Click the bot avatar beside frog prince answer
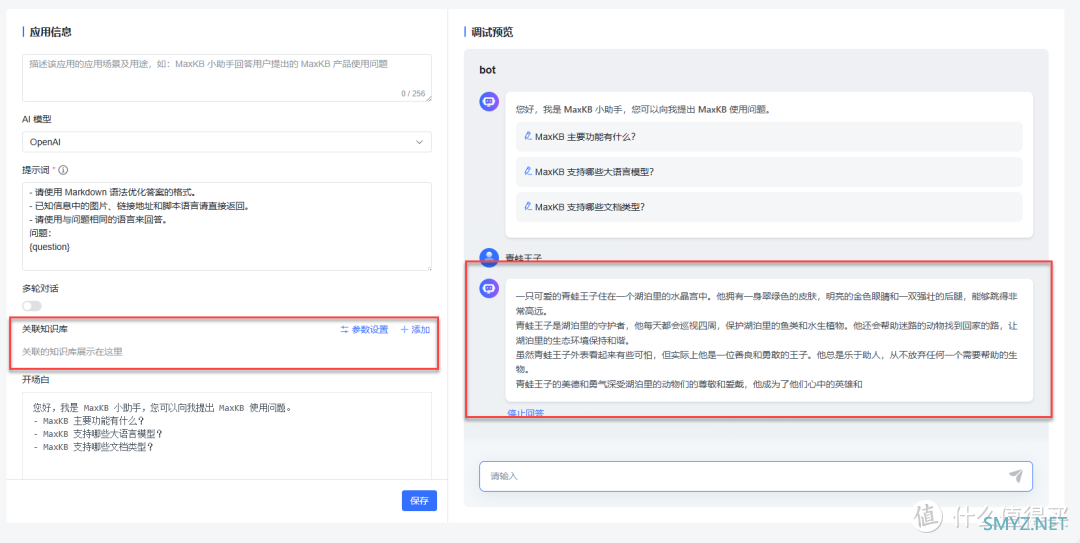1080x543 pixels. pyautogui.click(x=489, y=289)
